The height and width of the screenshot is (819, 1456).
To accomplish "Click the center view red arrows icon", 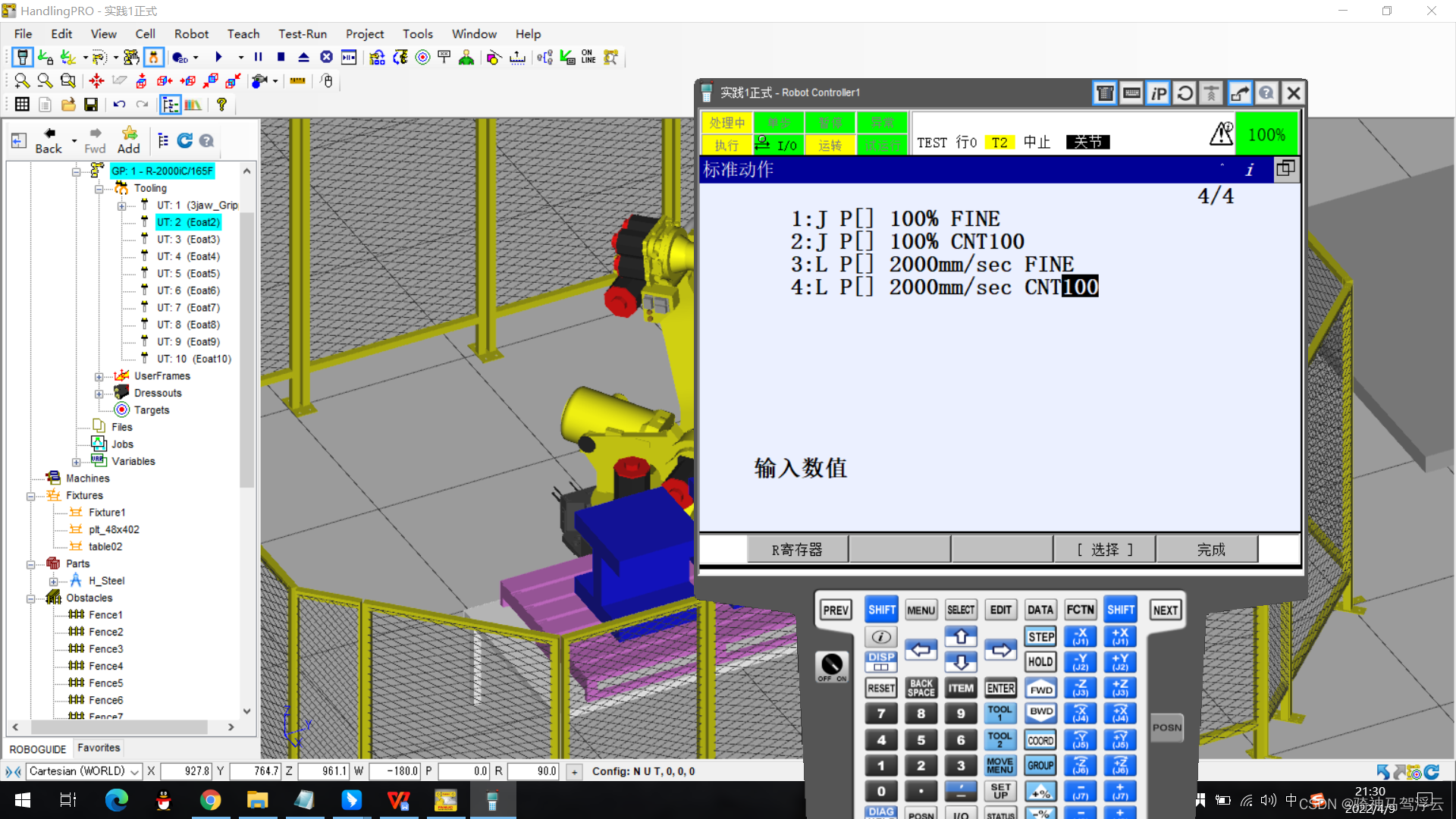I will [x=96, y=81].
